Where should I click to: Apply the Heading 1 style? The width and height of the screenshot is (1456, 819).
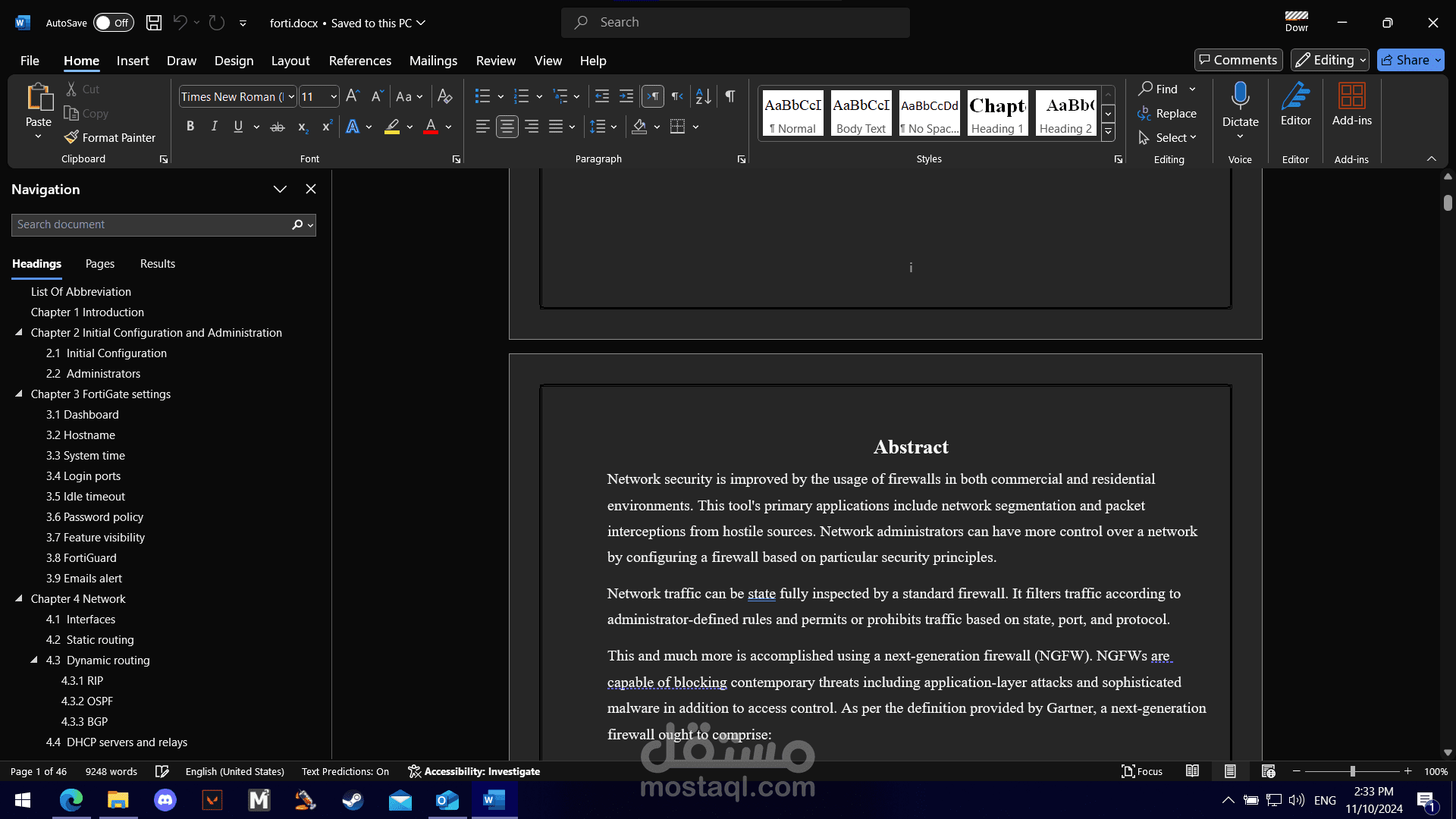(997, 113)
